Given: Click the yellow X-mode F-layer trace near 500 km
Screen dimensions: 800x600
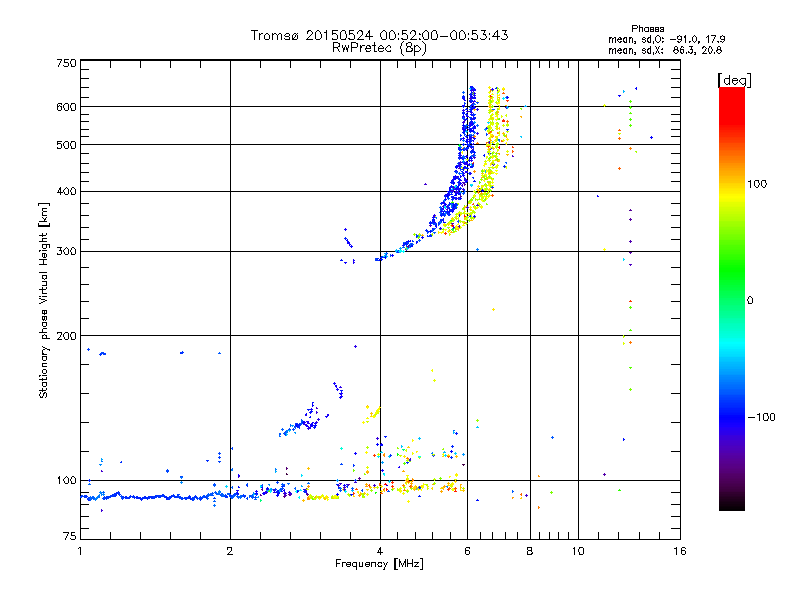Looking at the screenshot, I should point(492,145).
